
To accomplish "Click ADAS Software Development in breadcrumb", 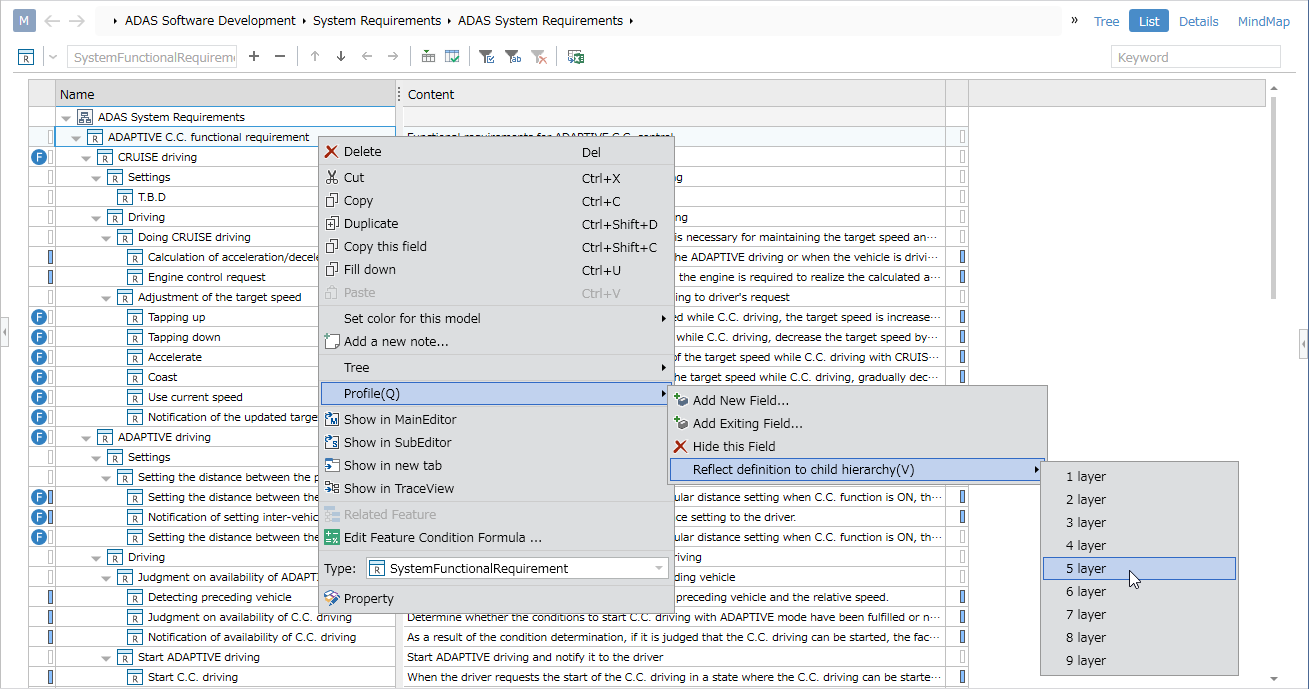I will click(x=210, y=20).
